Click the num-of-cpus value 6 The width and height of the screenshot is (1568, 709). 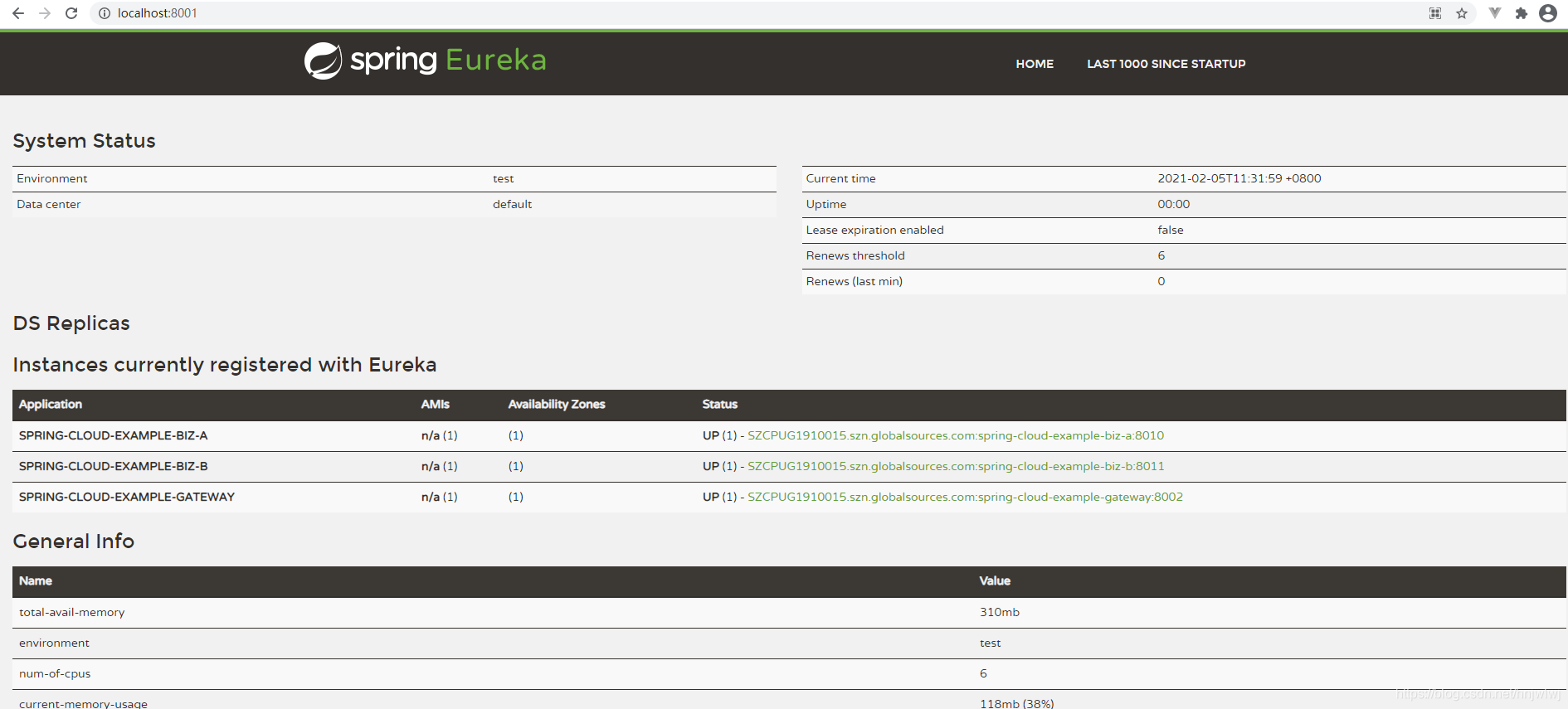pyautogui.click(x=983, y=673)
